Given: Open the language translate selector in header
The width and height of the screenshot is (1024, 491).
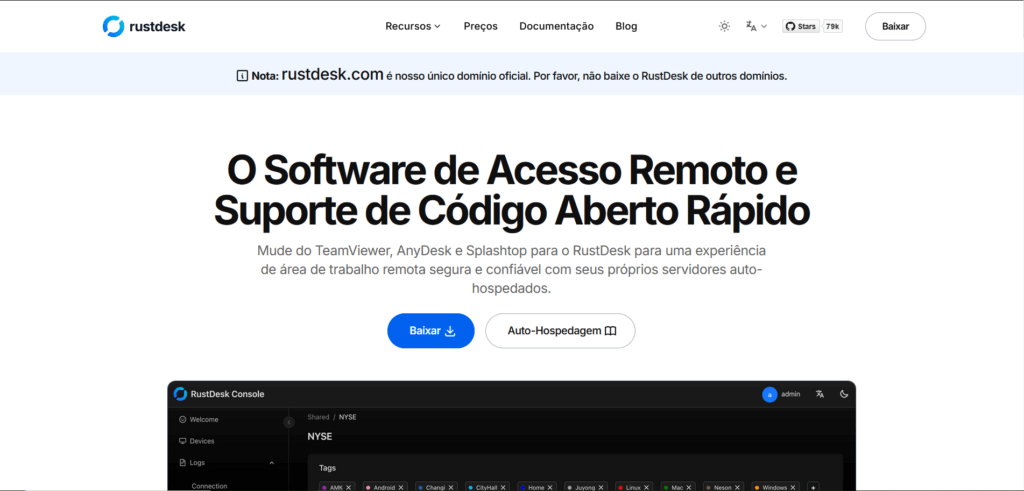Looking at the screenshot, I should coord(756,26).
